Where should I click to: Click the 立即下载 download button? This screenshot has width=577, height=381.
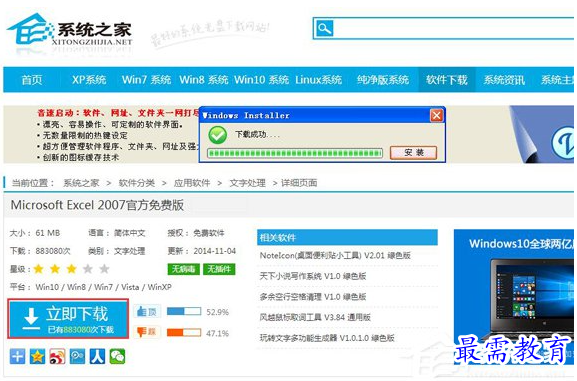(x=68, y=319)
